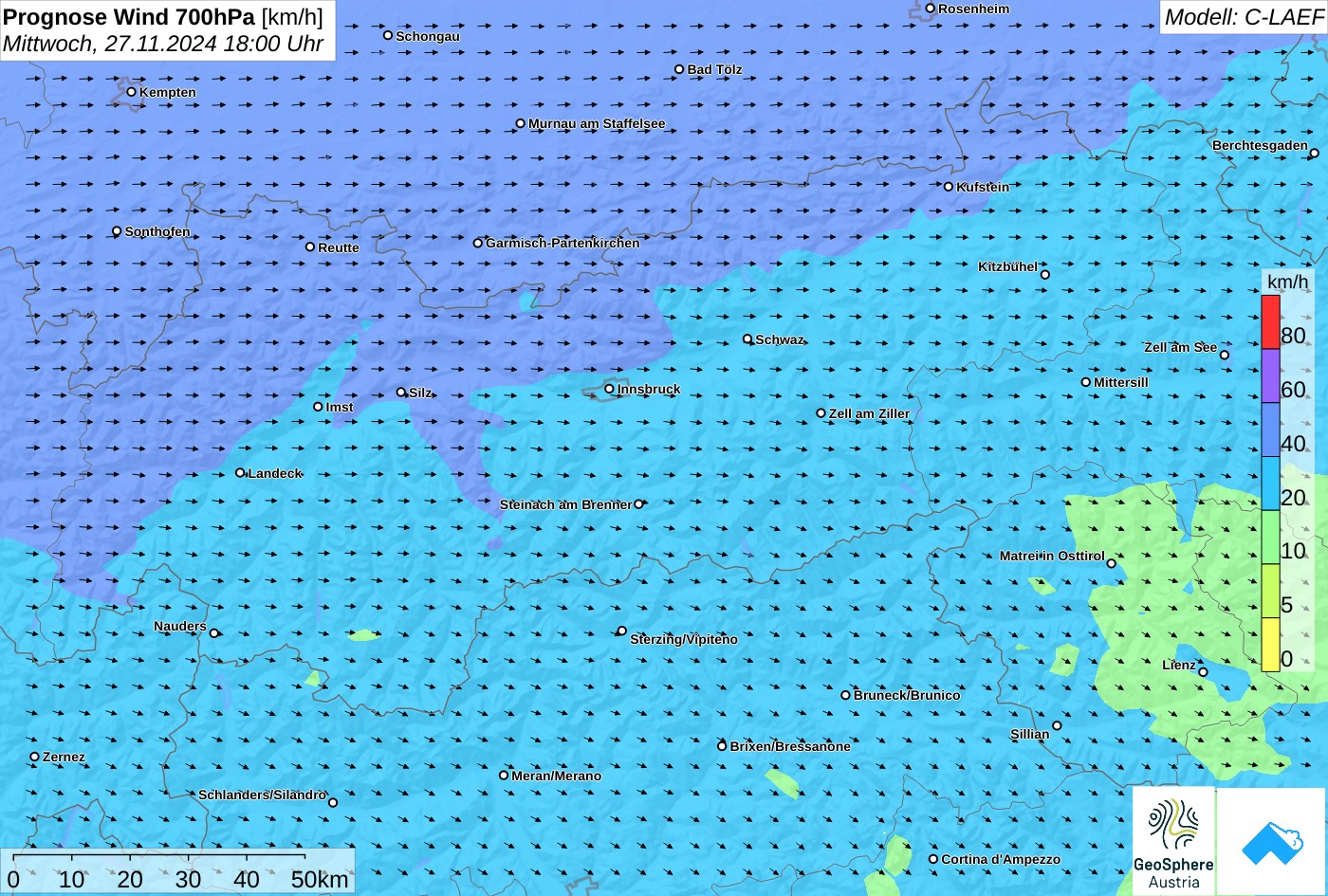Image resolution: width=1328 pixels, height=896 pixels.
Task: Click the Sterzing/Vipiteno label
Action: point(684,639)
